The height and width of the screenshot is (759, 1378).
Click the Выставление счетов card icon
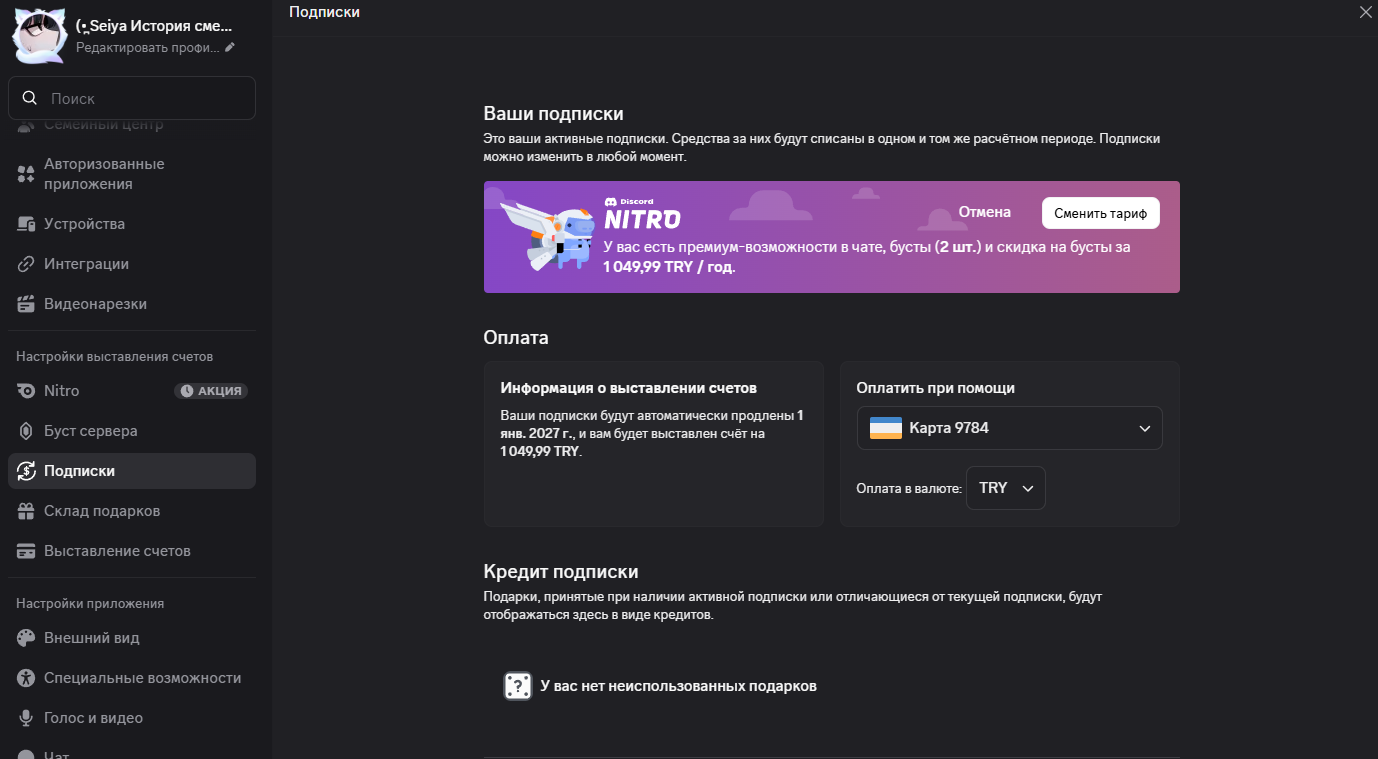26,551
